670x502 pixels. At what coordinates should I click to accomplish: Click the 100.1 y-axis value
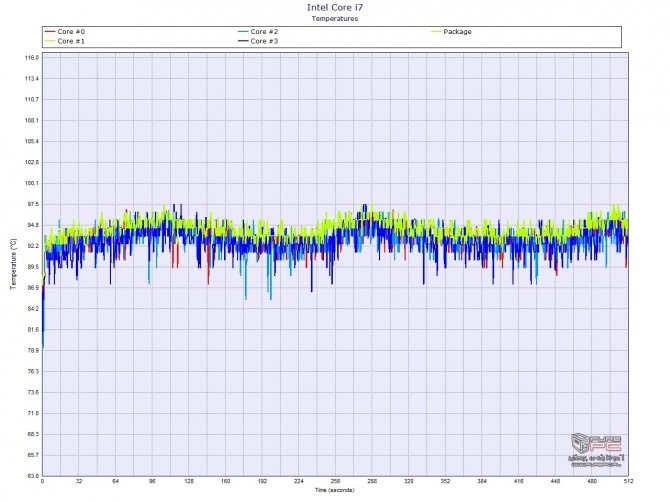(32, 183)
